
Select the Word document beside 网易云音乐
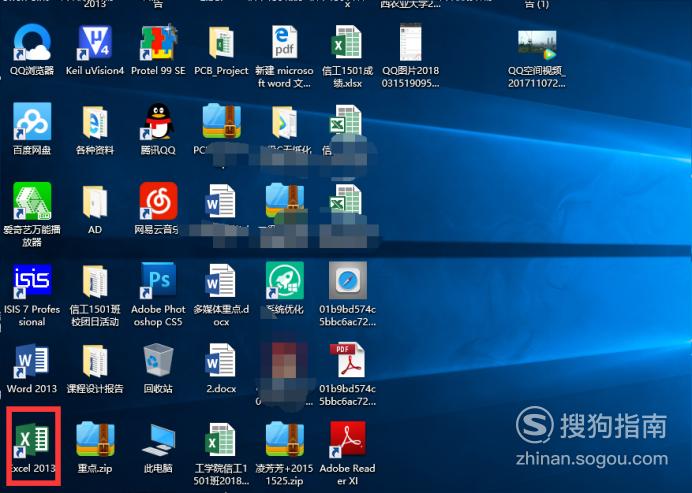[221, 201]
